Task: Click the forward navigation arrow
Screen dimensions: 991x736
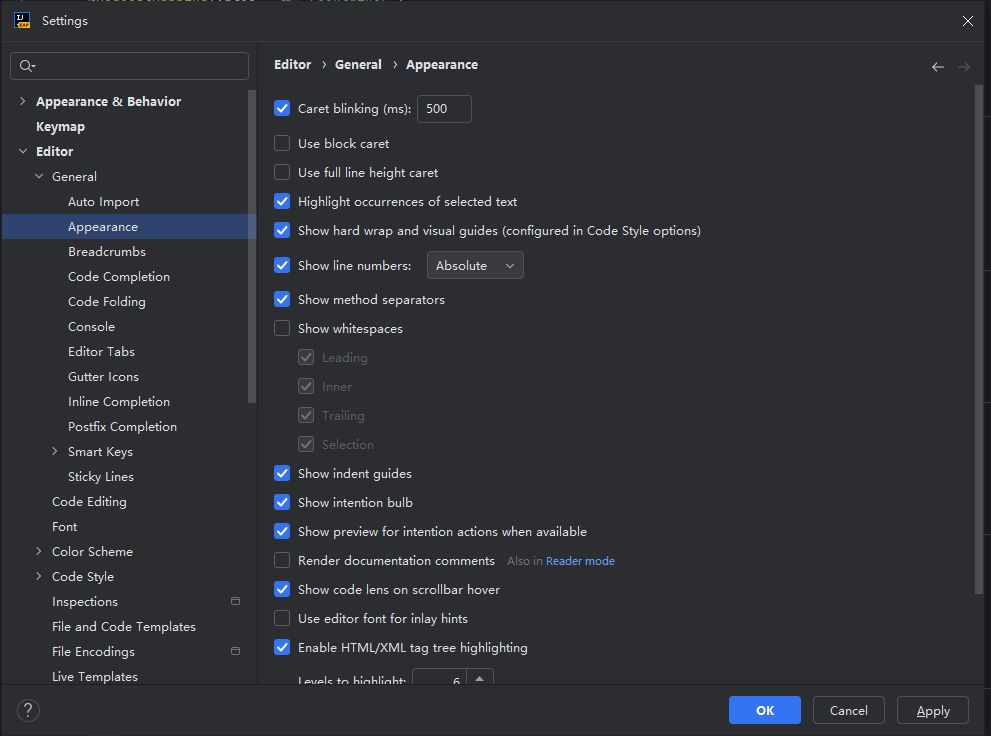Action: (963, 67)
